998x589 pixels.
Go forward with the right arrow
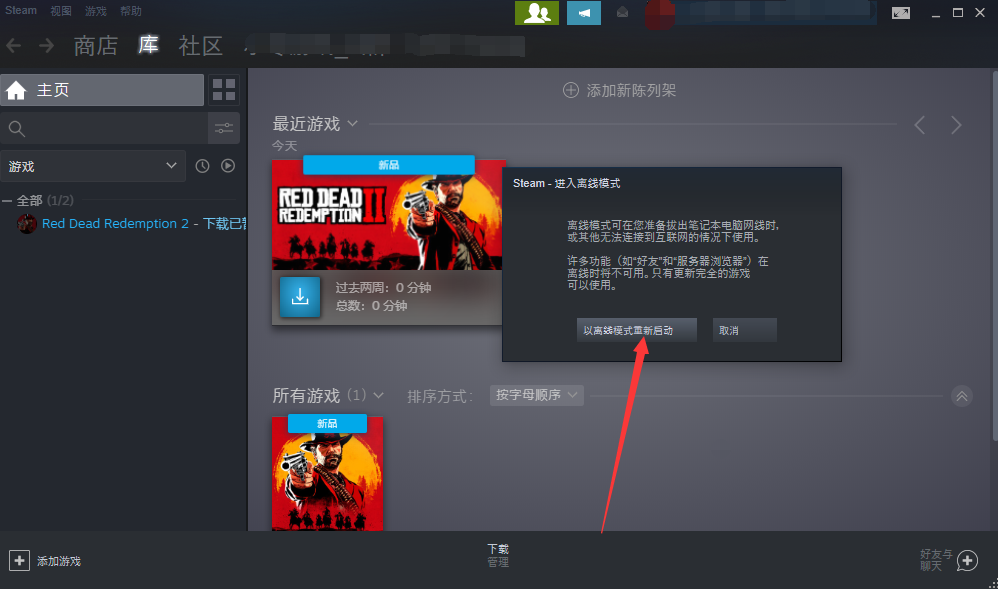(x=46, y=46)
